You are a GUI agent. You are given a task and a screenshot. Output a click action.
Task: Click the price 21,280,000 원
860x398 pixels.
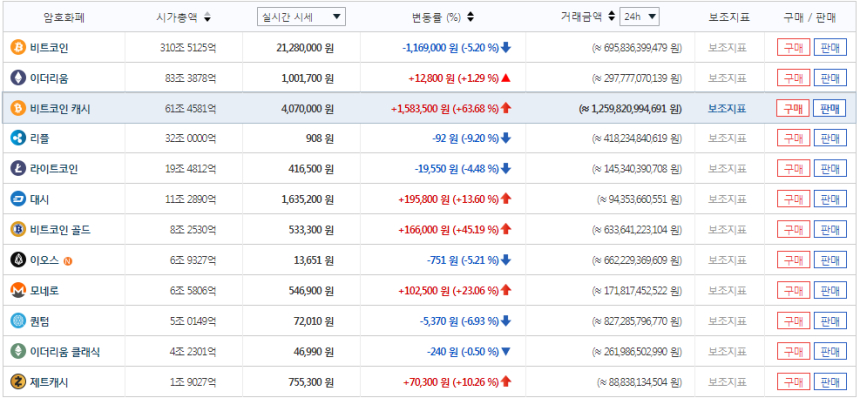pyautogui.click(x=304, y=48)
